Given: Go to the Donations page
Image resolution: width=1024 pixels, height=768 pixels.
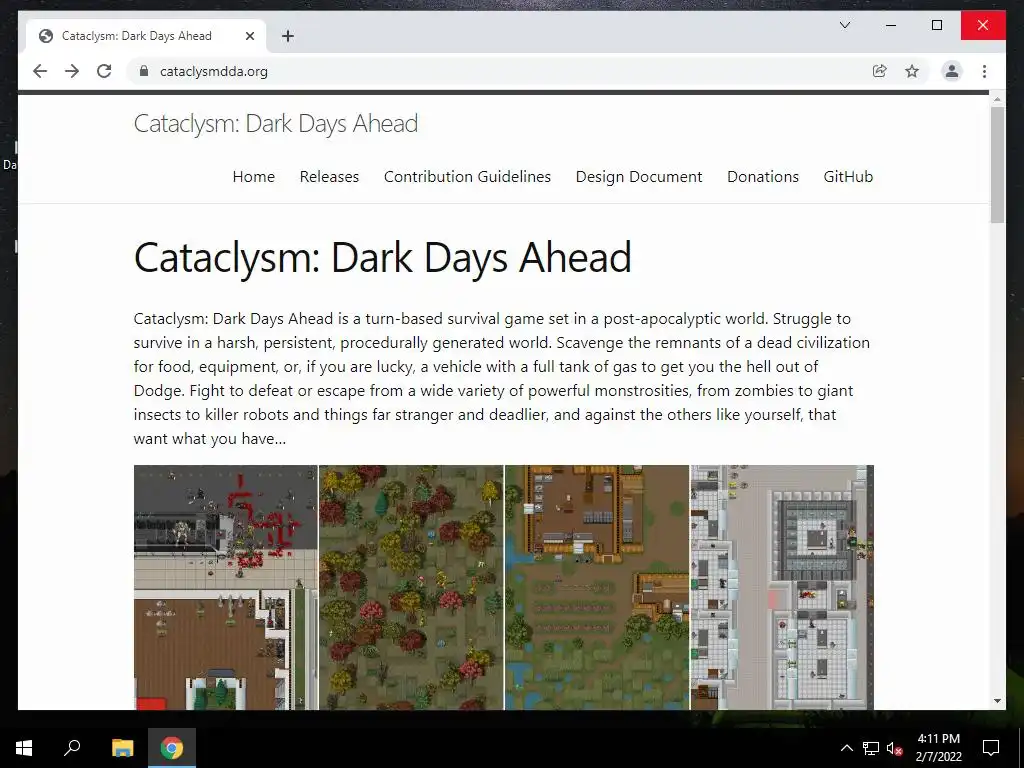Looking at the screenshot, I should point(763,177).
